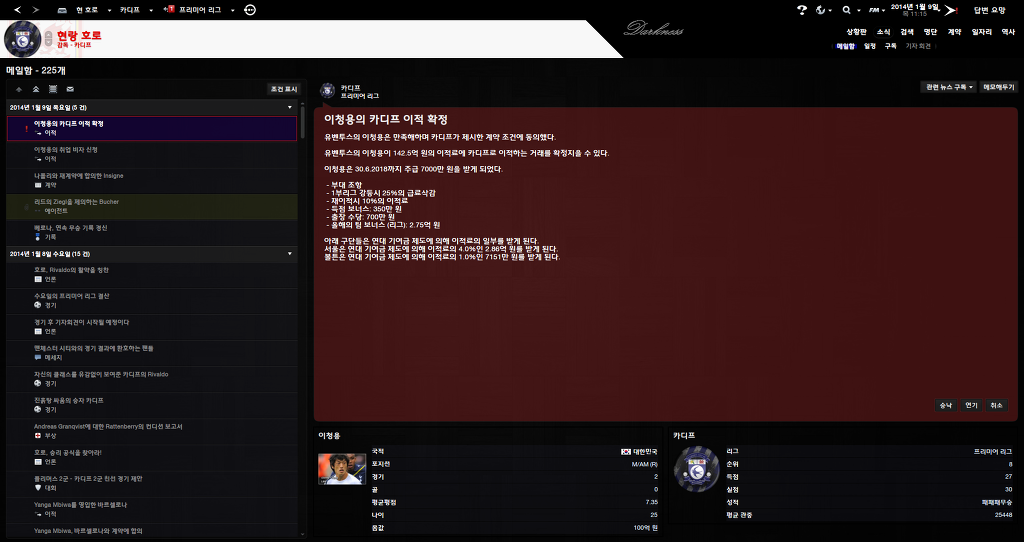Expand the 프리미어 리그 dropdown arrow
This screenshot has height=542, width=1024.
point(232,10)
